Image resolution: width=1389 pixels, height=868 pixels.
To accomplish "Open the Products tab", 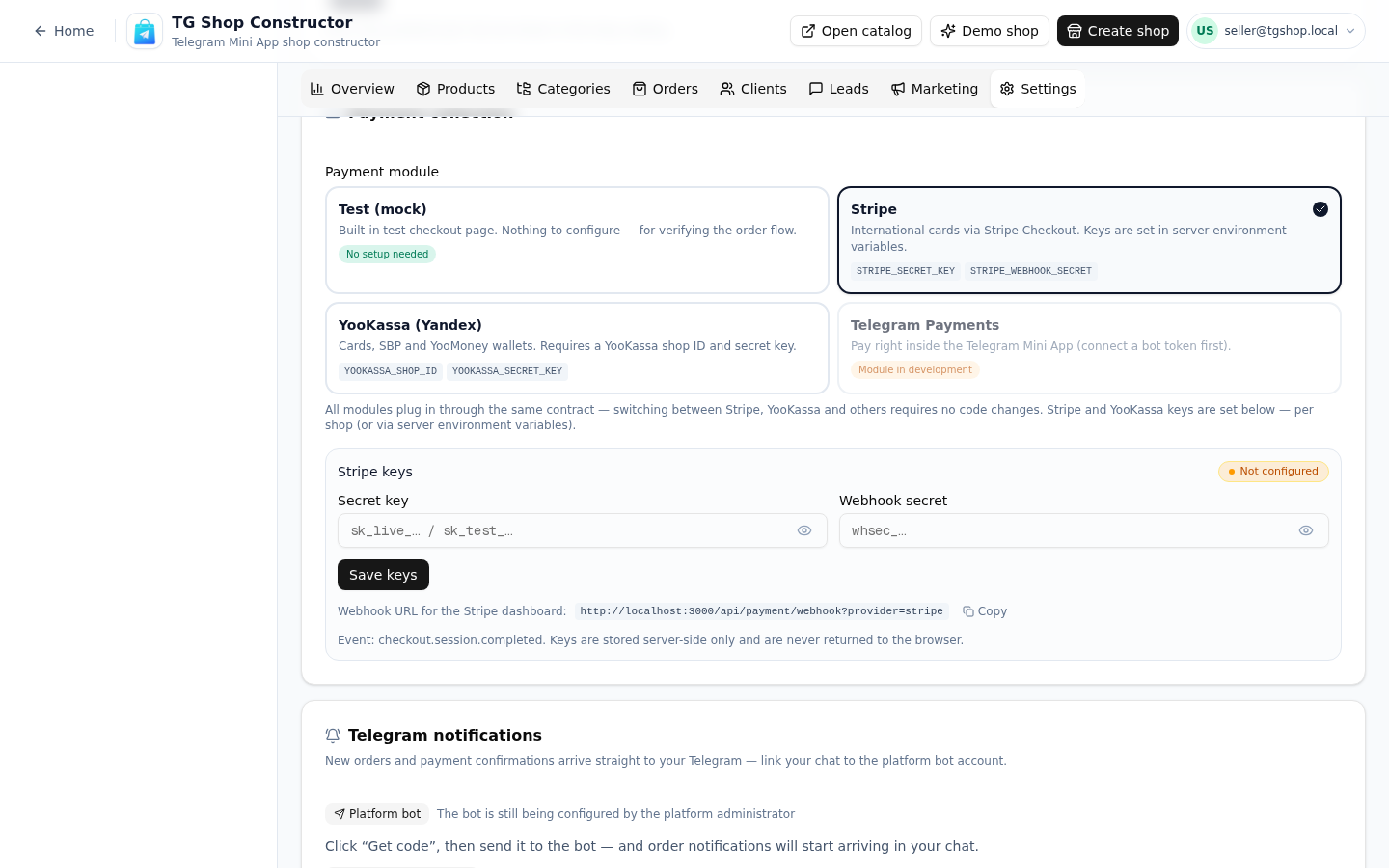I will click(455, 89).
